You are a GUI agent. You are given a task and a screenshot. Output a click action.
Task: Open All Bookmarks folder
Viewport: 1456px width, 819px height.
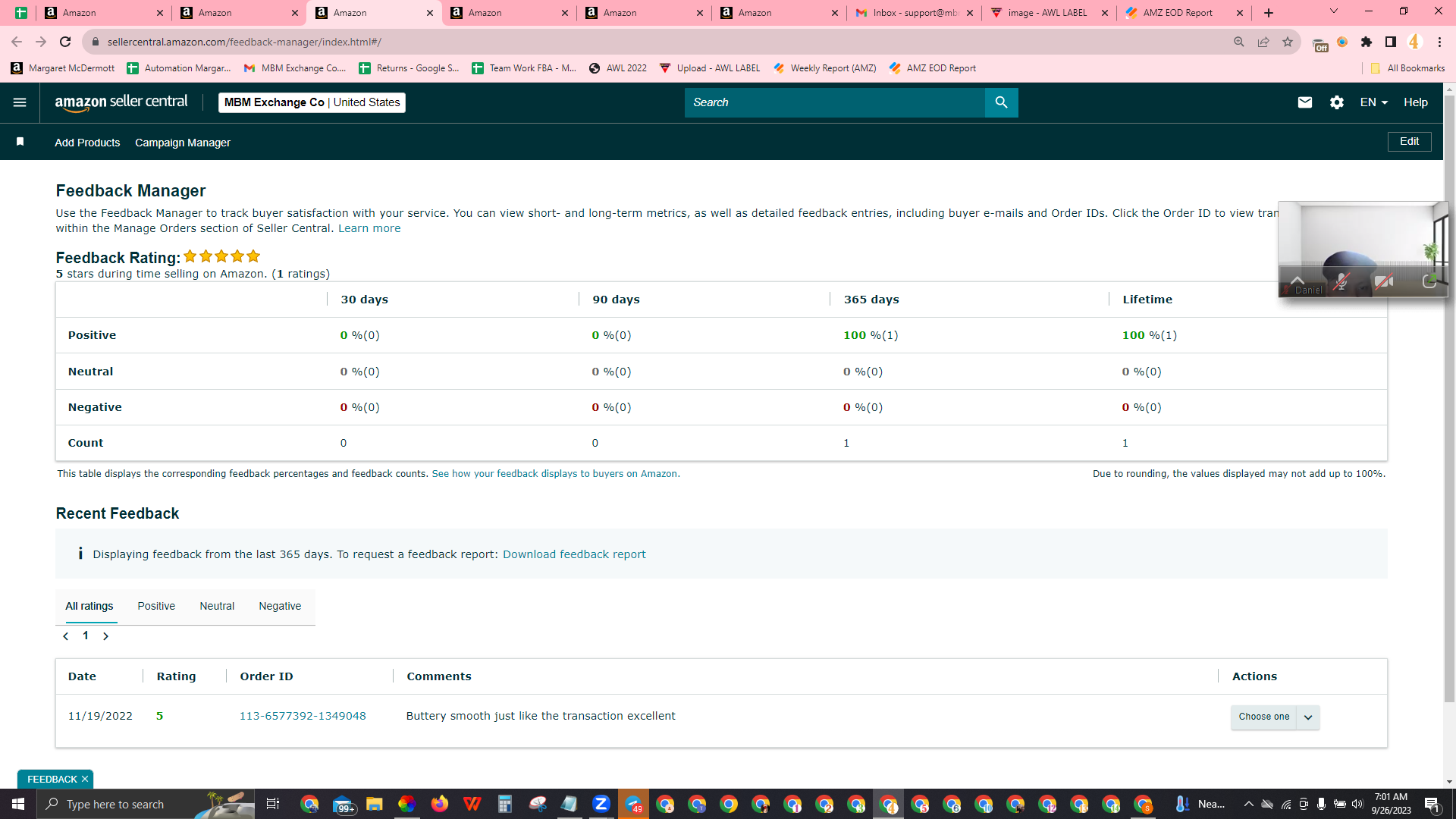click(1407, 68)
